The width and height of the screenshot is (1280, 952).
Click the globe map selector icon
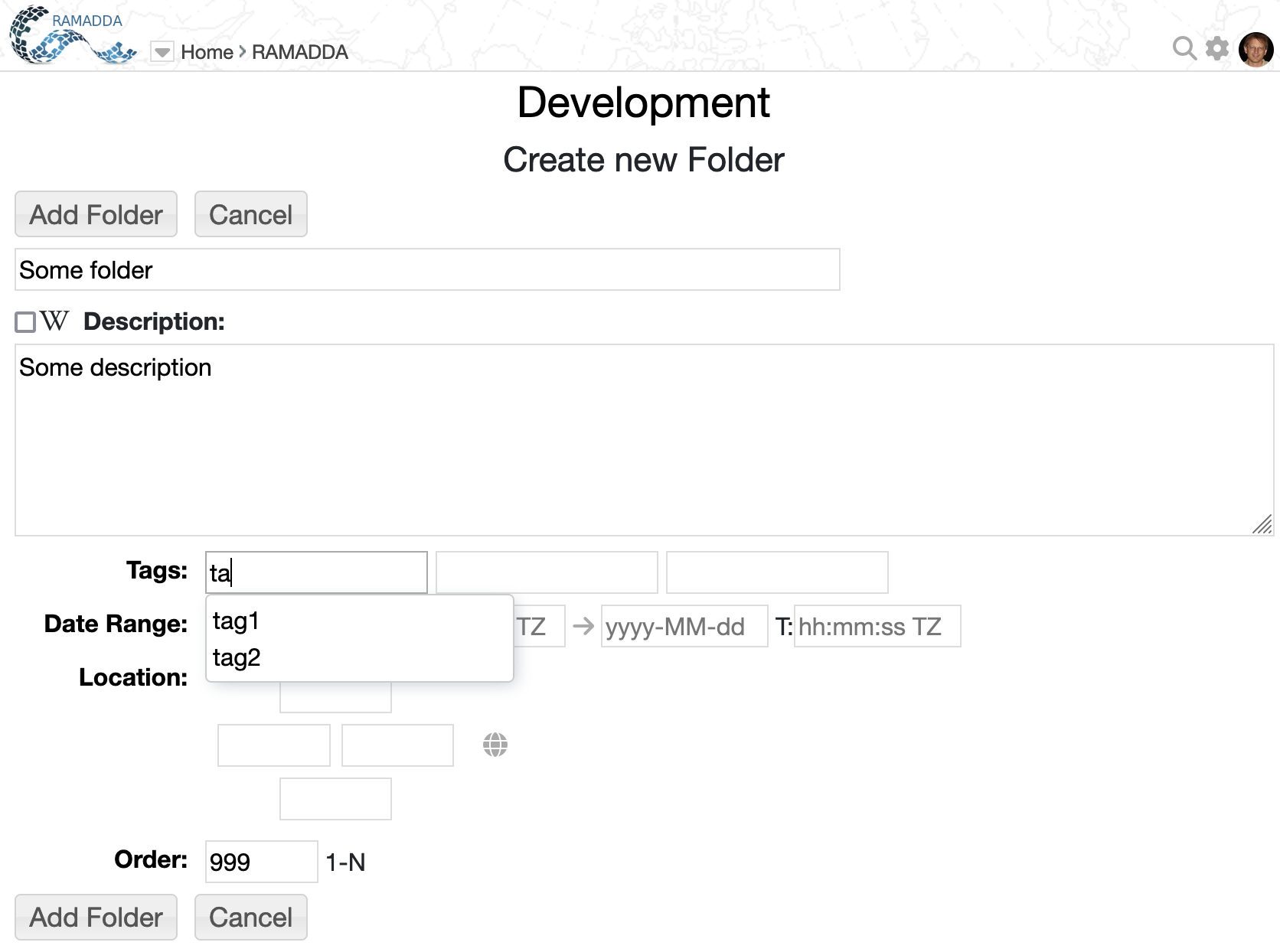tap(495, 745)
